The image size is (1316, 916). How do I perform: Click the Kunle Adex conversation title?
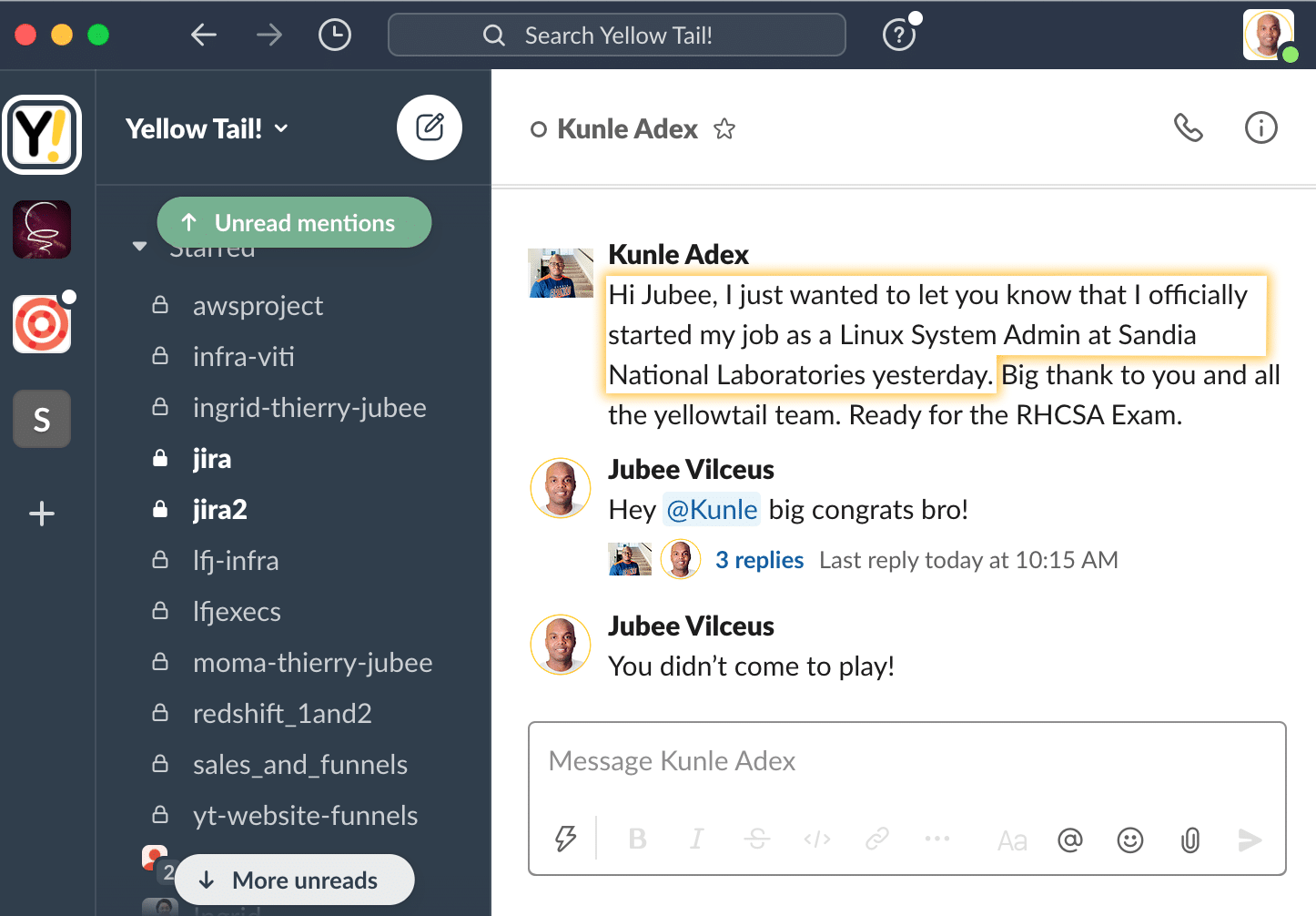pos(627,129)
